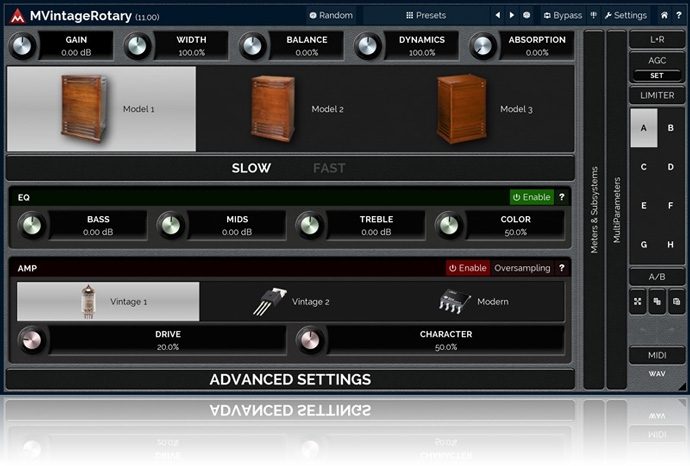This screenshot has height=466, width=690.
Task: Open the MIDI settings button
Action: pyautogui.click(x=657, y=355)
